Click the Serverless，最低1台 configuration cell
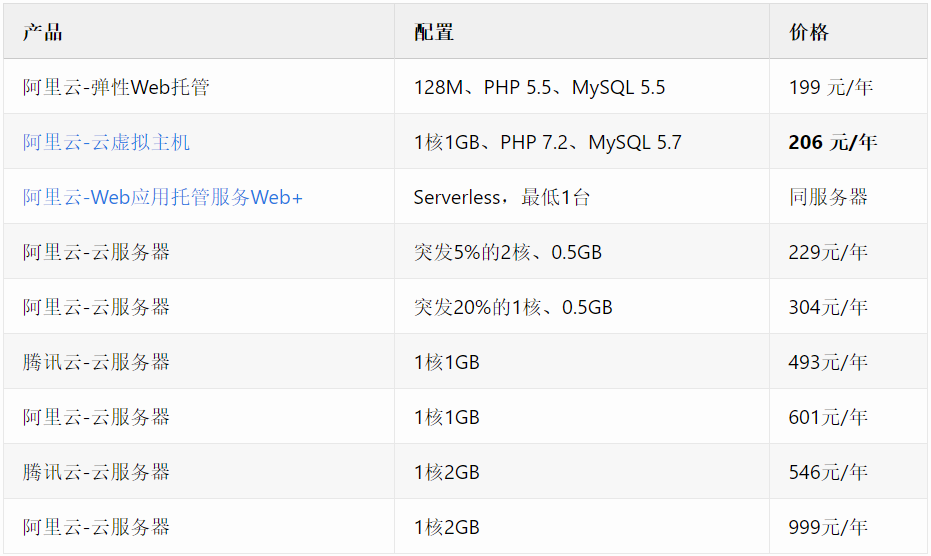 (582, 197)
